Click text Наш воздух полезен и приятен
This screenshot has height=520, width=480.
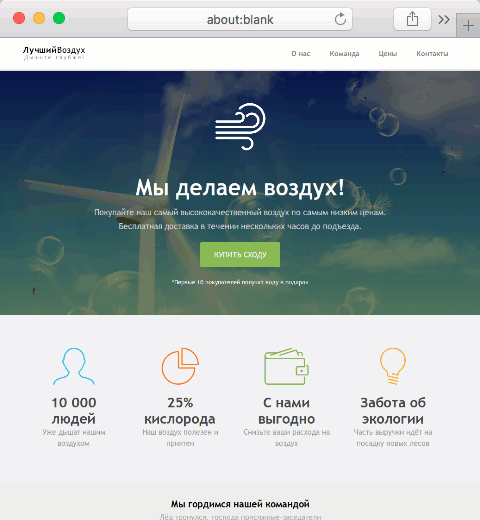[180, 438]
